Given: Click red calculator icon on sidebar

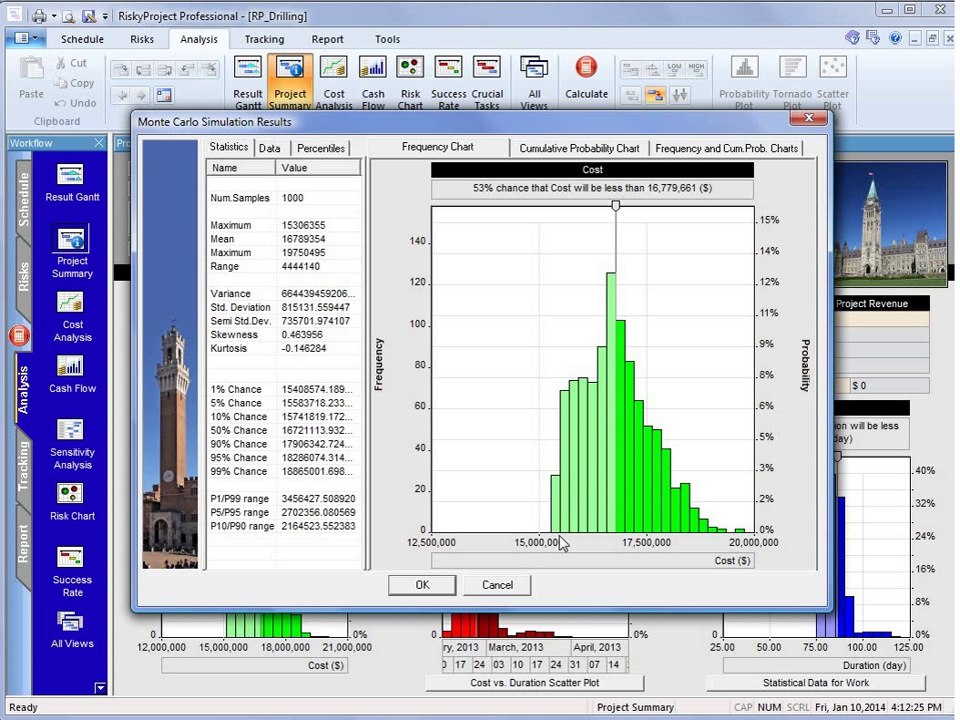Looking at the screenshot, I should click(x=19, y=335).
